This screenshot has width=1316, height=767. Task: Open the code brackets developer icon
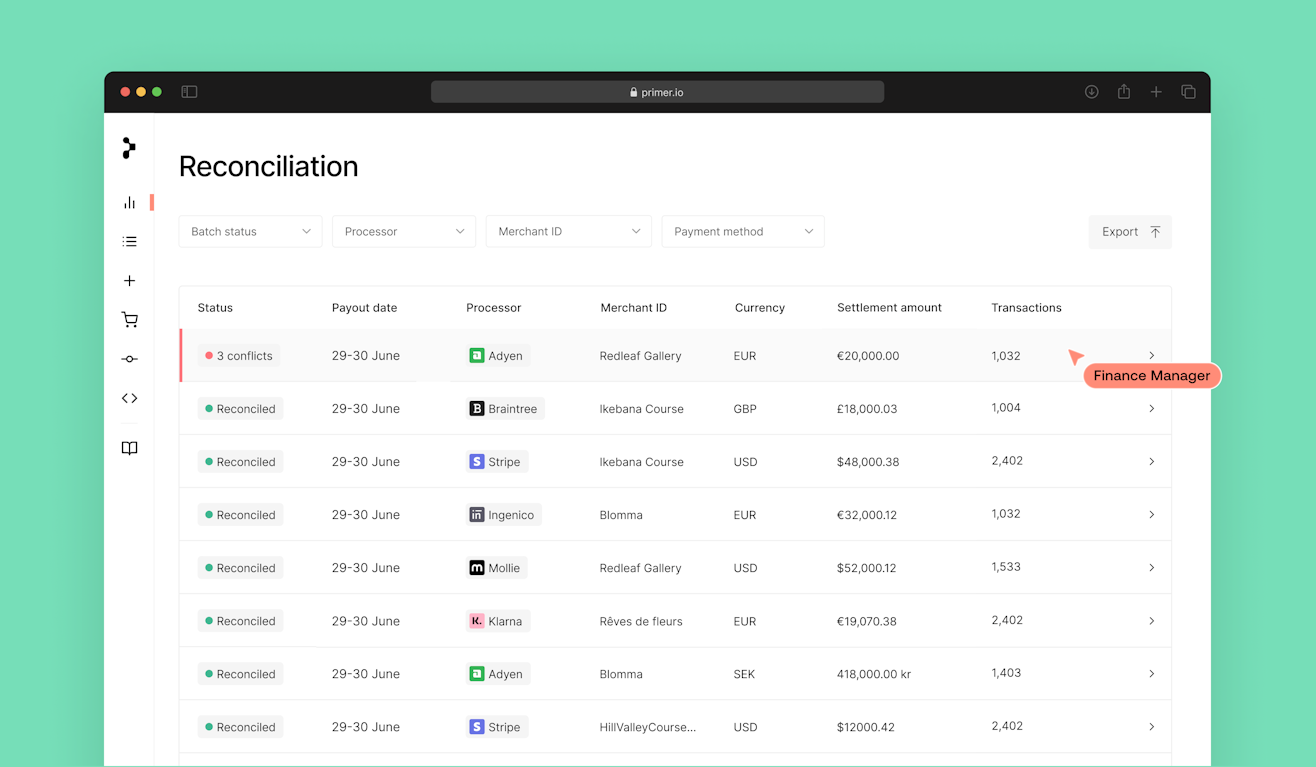pos(129,398)
